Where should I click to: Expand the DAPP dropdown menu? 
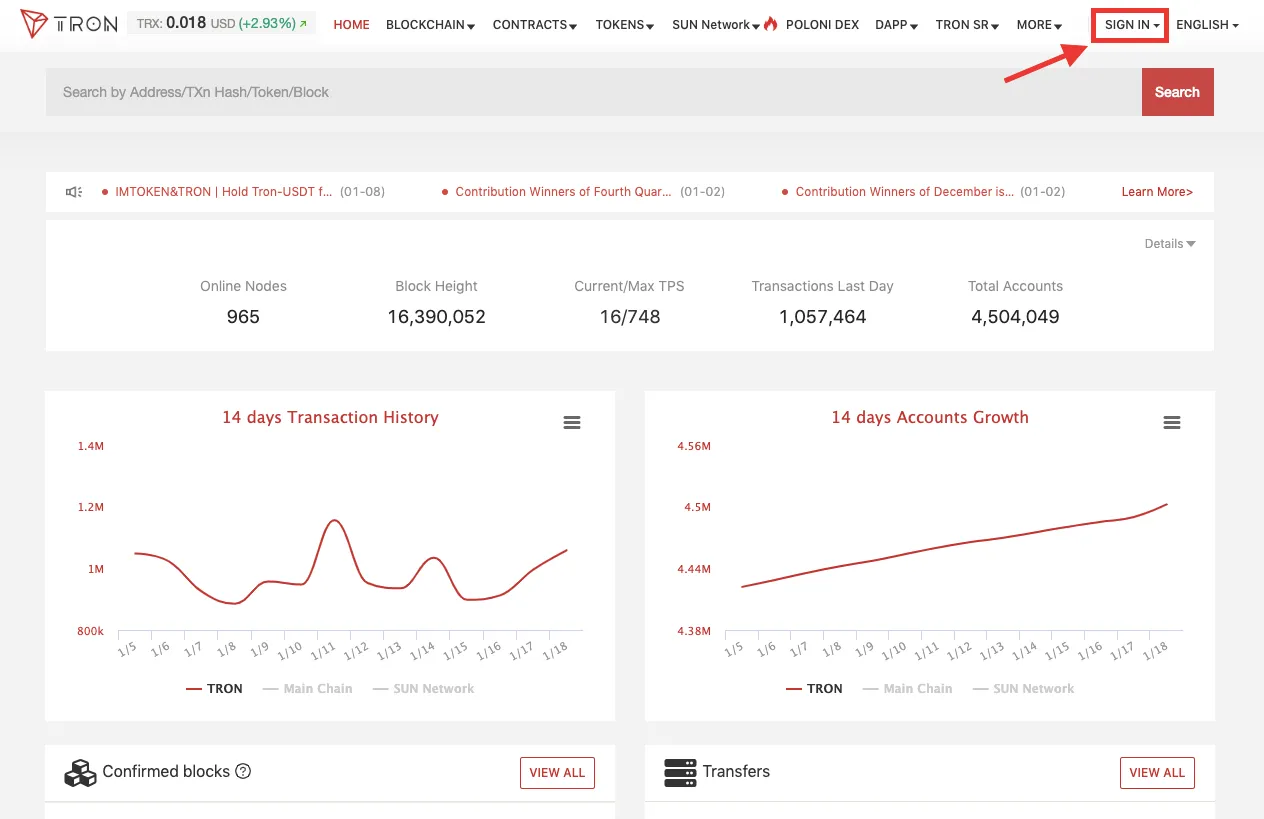897,25
